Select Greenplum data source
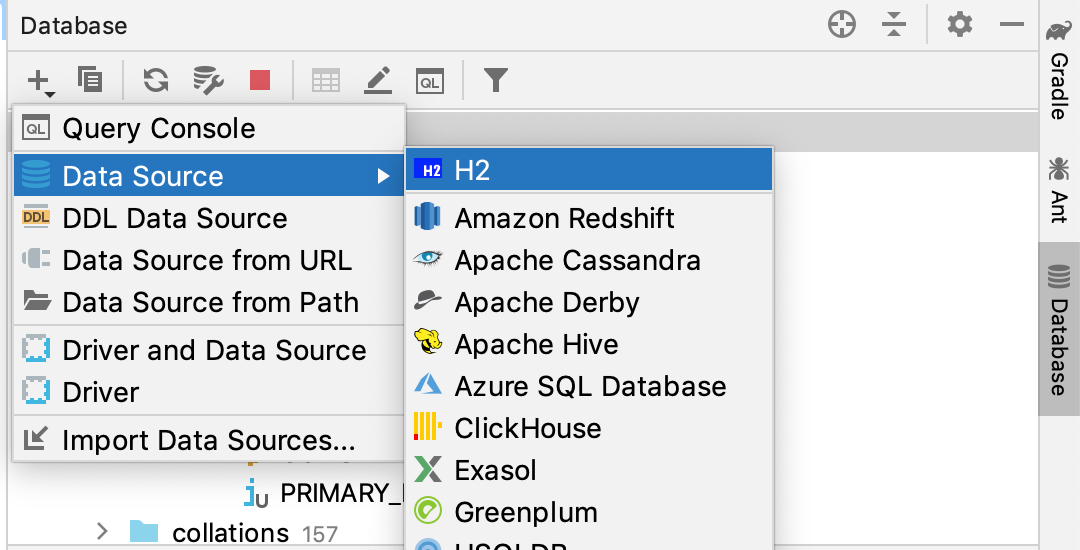1080x550 pixels. coord(589,512)
